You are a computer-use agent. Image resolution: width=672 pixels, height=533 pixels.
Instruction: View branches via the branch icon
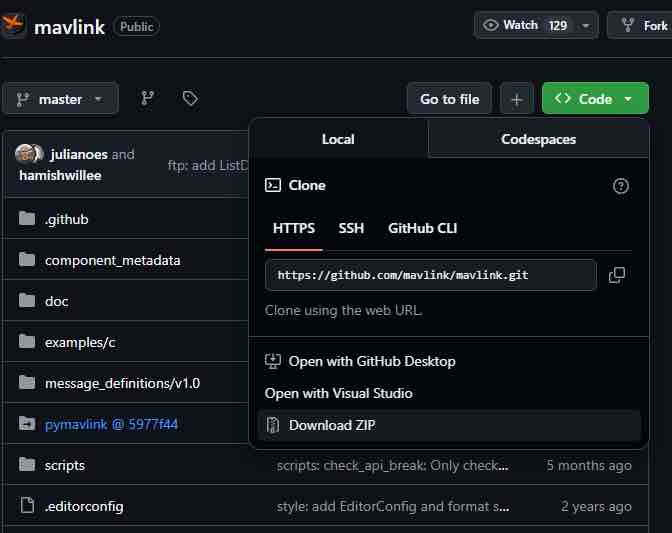pos(147,99)
